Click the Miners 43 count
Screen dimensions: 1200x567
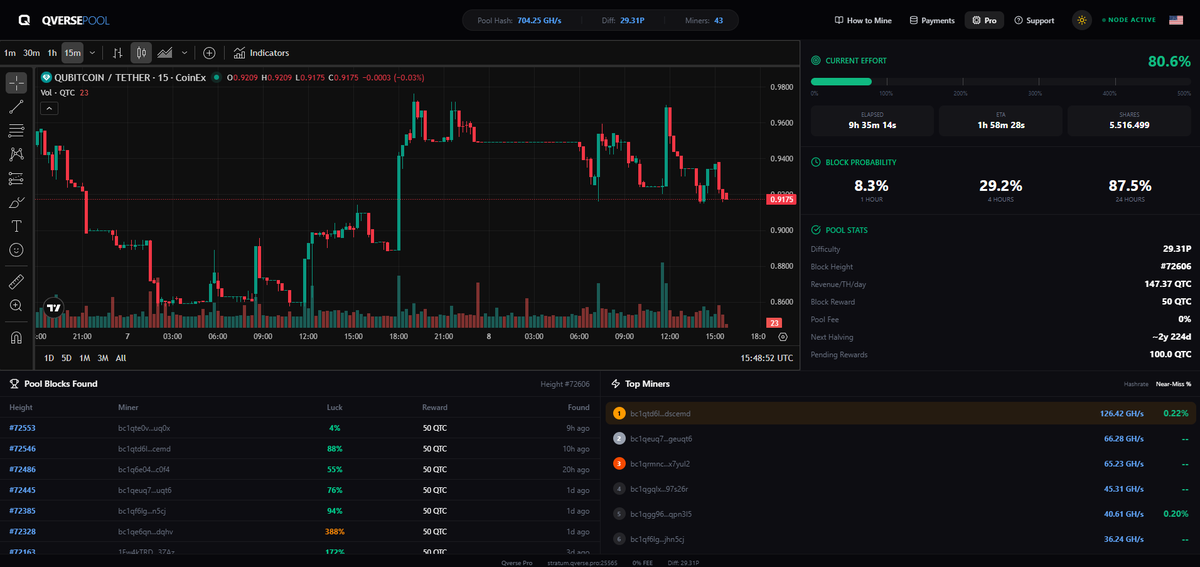[x=718, y=20]
